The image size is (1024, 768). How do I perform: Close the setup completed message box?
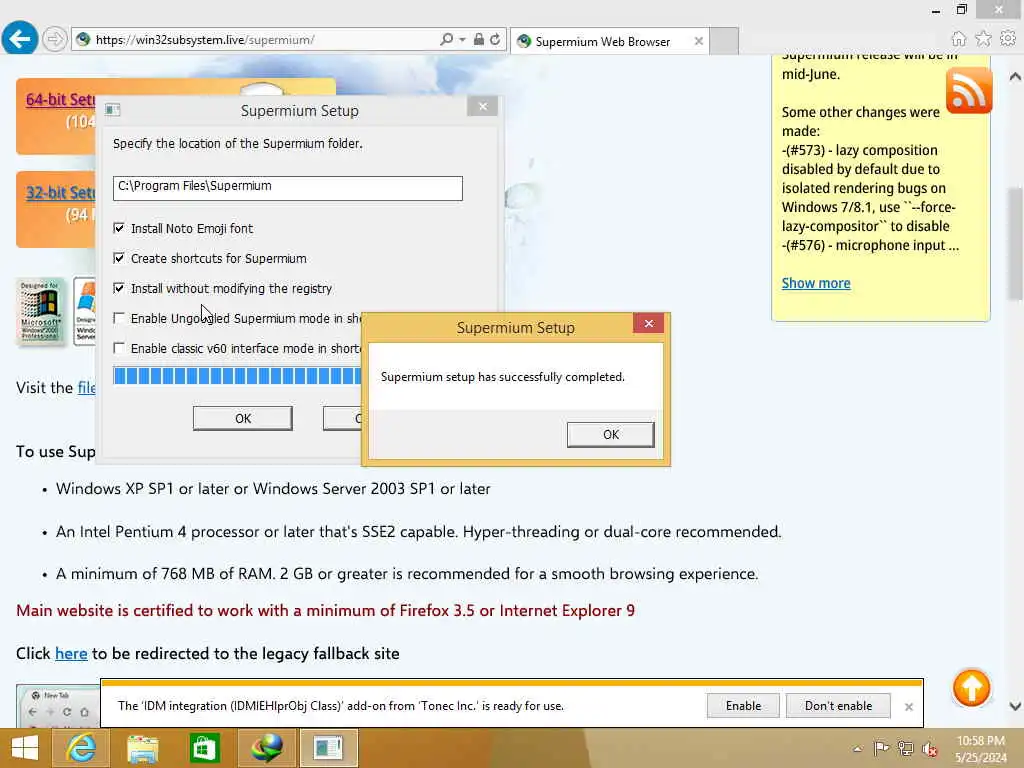pos(648,323)
